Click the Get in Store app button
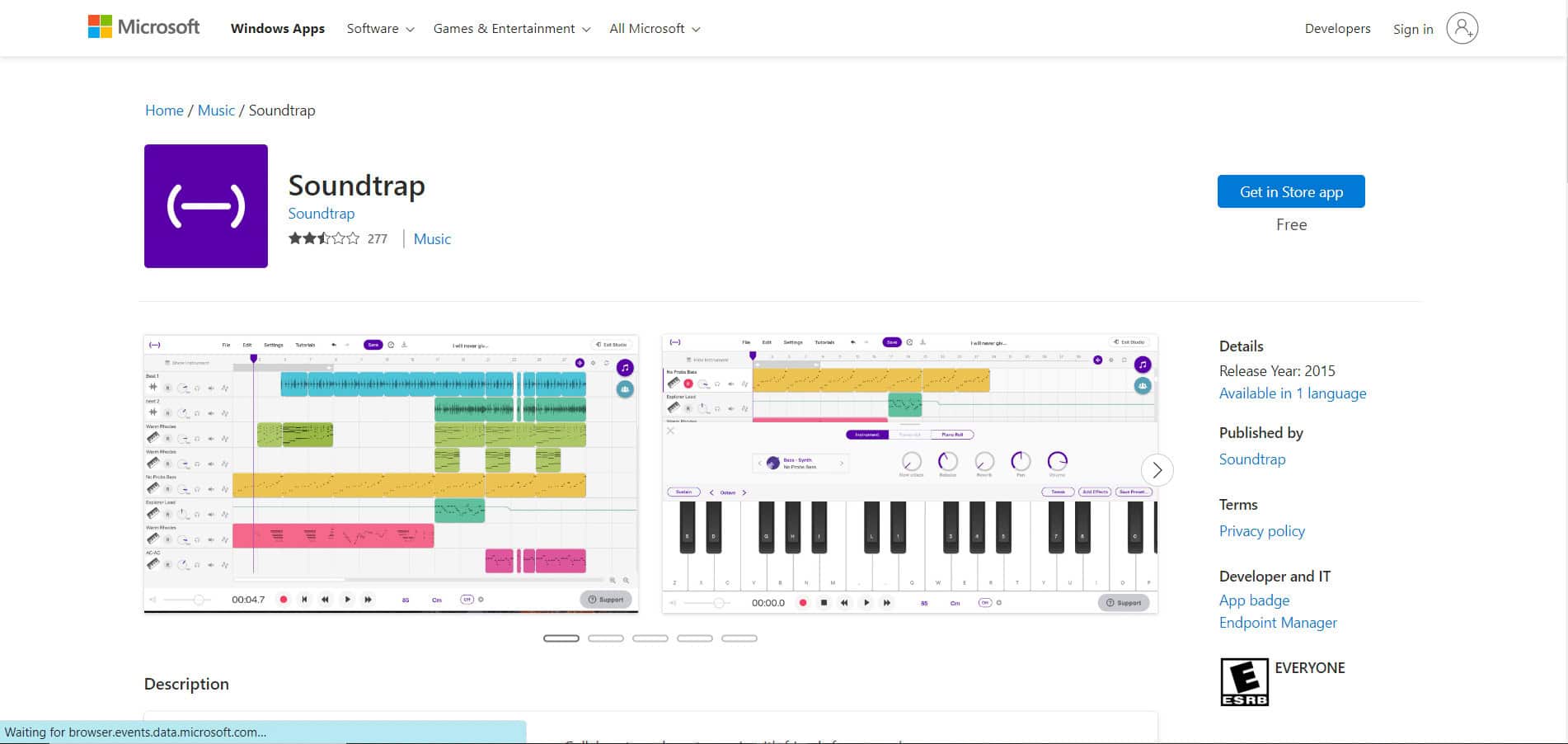This screenshot has height=744, width=1568. tap(1291, 191)
